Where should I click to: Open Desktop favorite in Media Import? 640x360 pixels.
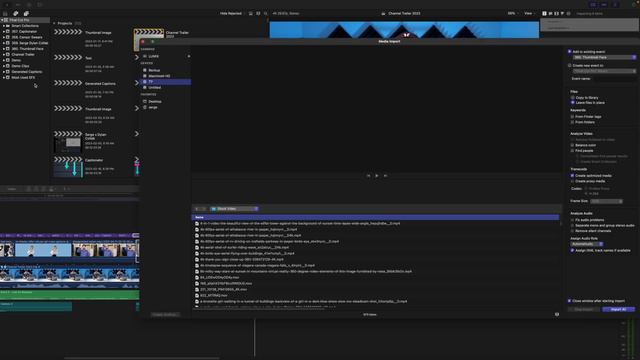[154, 101]
